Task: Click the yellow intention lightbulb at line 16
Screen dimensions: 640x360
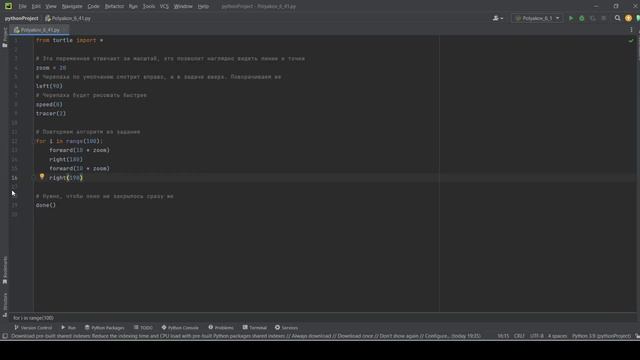Action: (42, 177)
